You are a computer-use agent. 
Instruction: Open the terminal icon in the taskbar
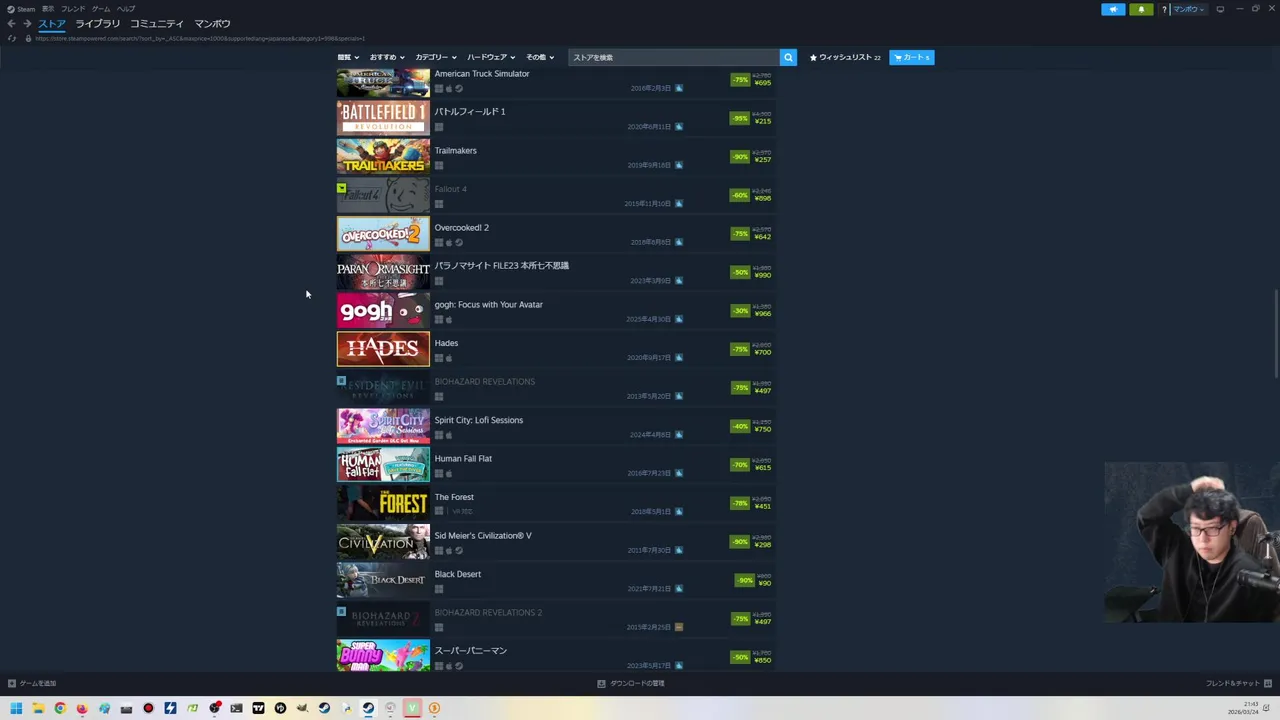(236, 708)
